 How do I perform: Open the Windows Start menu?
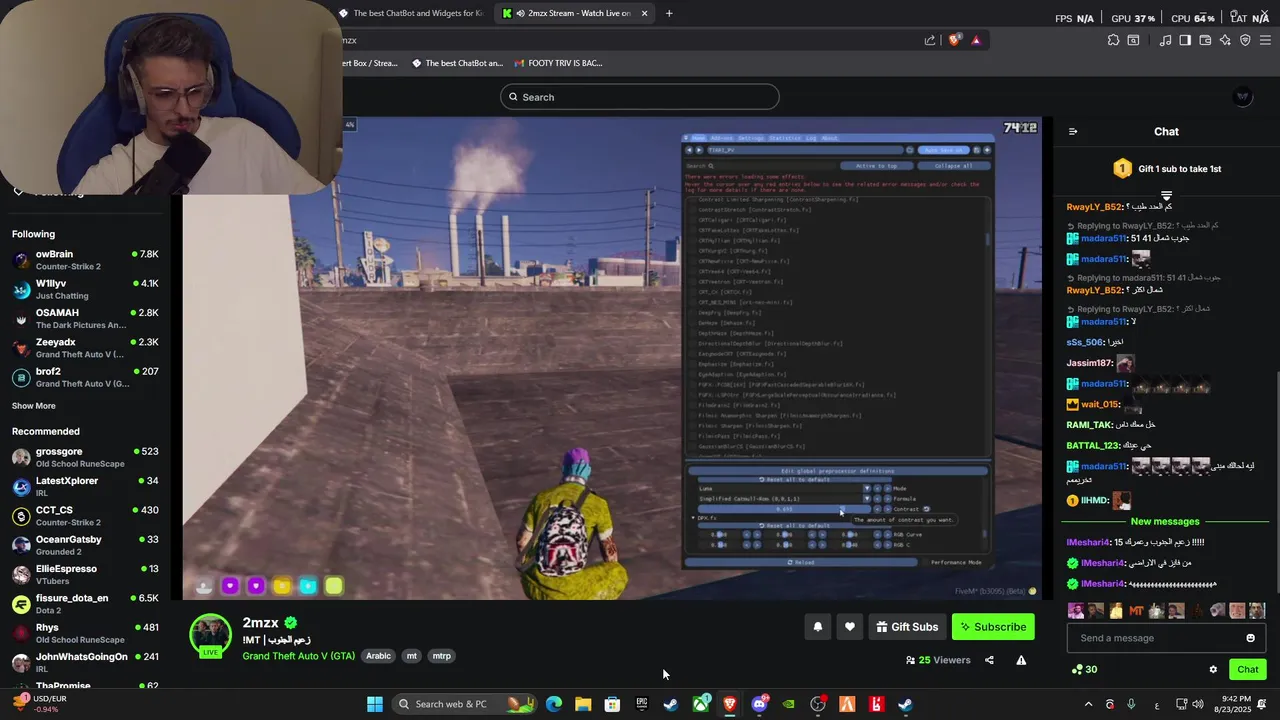tap(374, 704)
